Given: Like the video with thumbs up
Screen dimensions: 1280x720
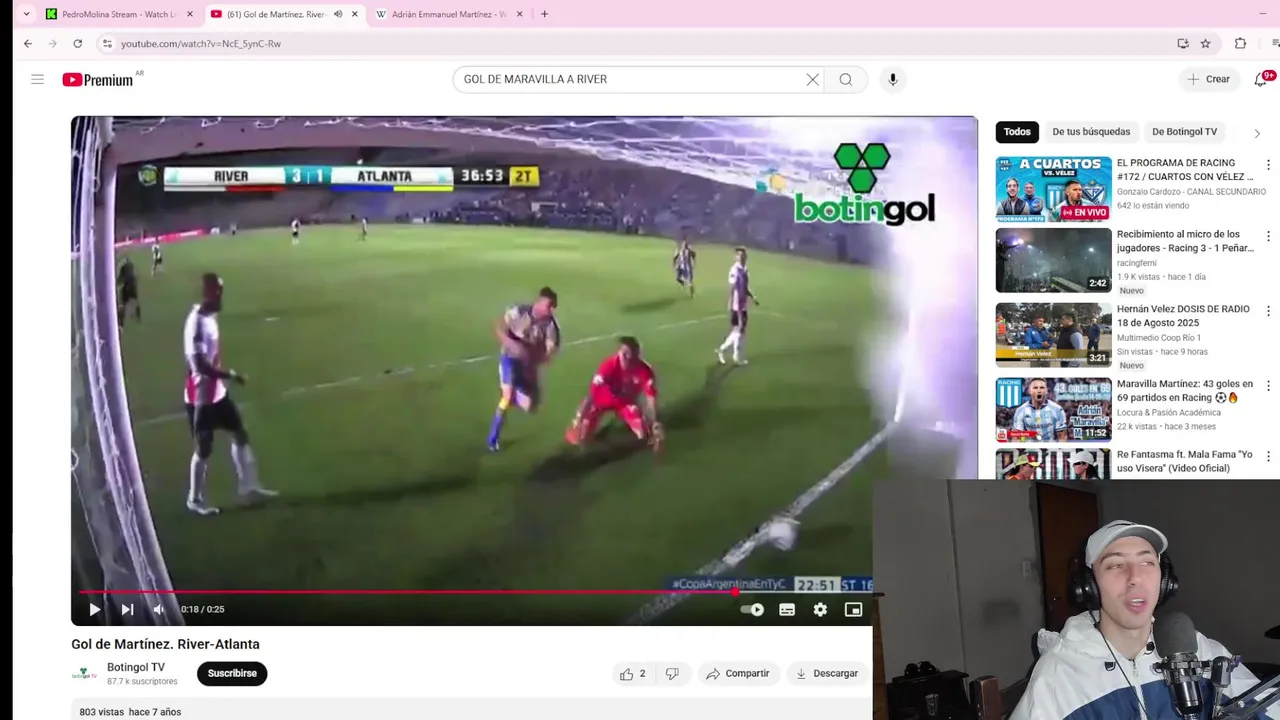Looking at the screenshot, I should pos(632,674).
